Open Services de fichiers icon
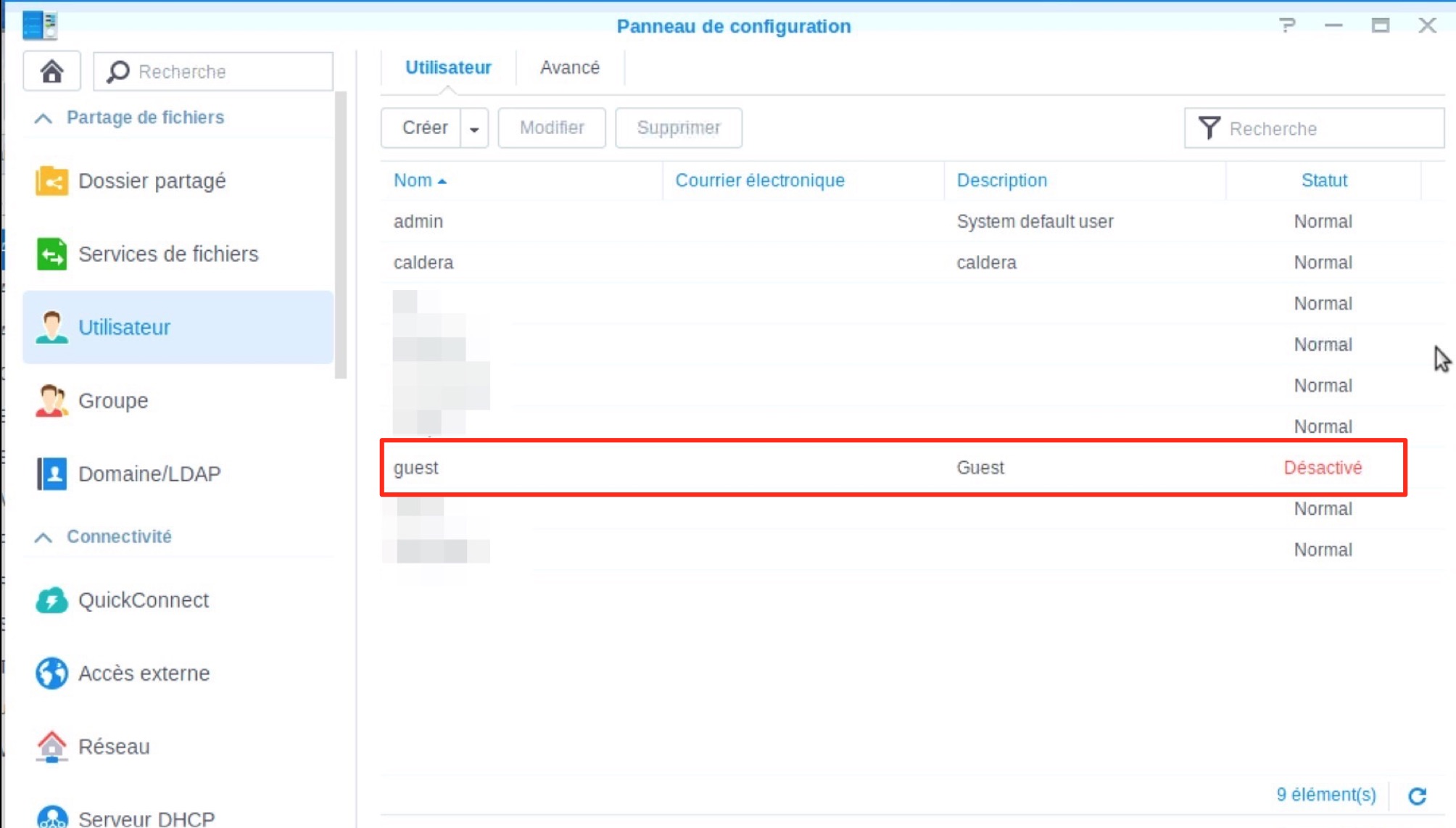The height and width of the screenshot is (828, 1456). point(51,254)
